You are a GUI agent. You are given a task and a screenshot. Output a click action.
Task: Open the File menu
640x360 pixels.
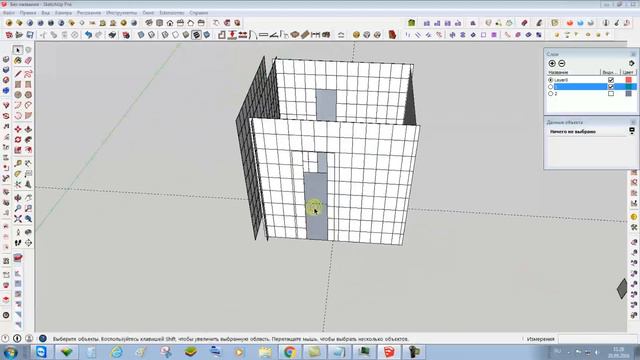click(x=9, y=13)
